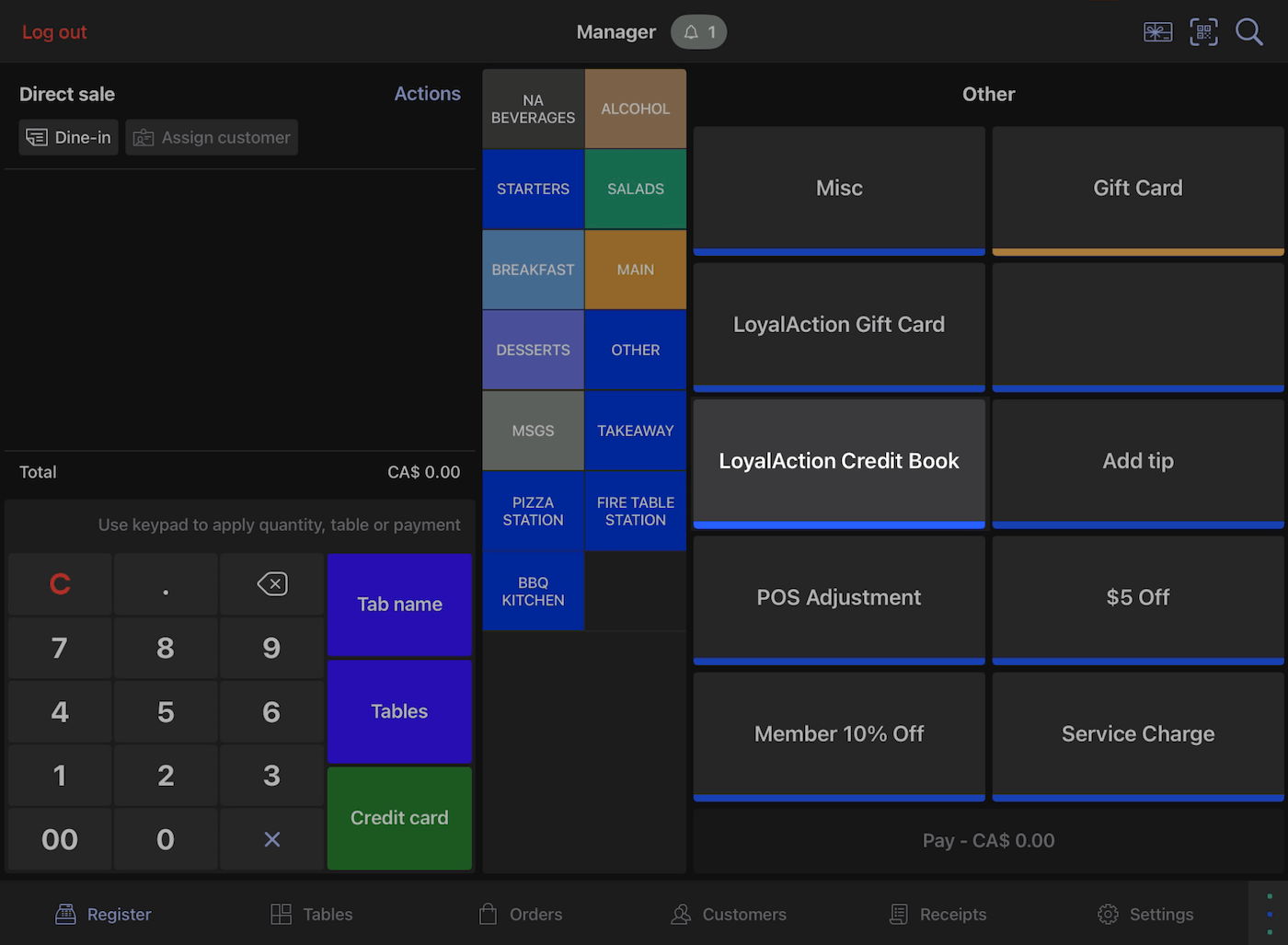Open the Main category

(636, 270)
